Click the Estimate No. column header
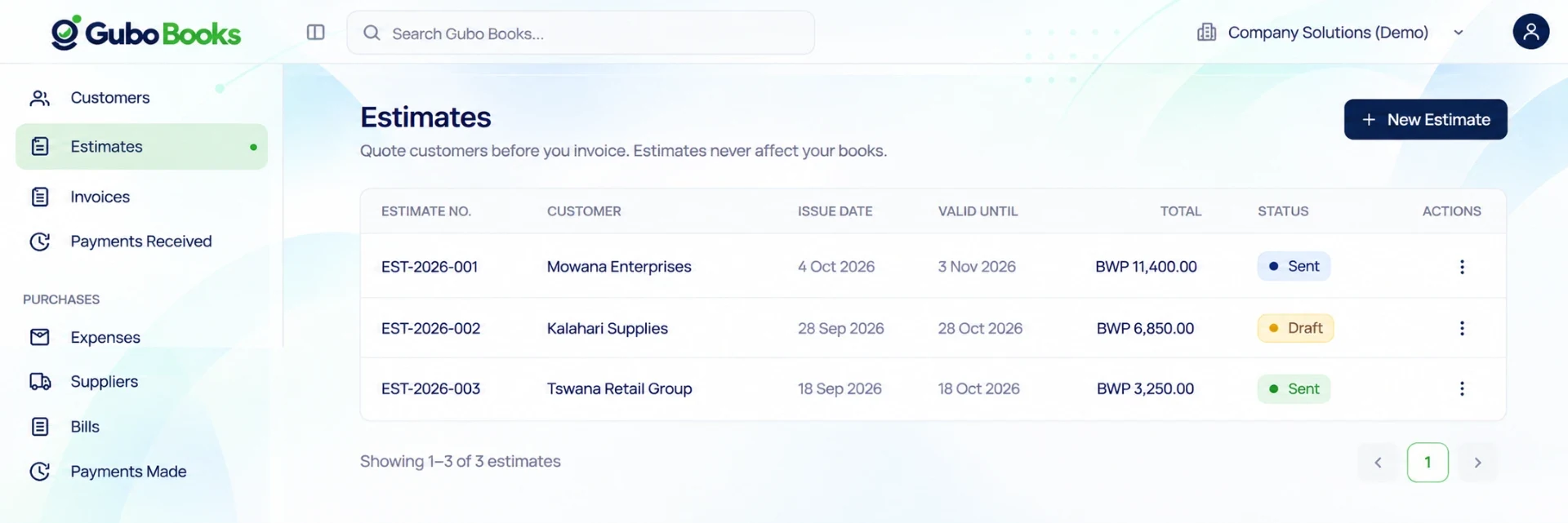1568x523 pixels. tap(426, 211)
